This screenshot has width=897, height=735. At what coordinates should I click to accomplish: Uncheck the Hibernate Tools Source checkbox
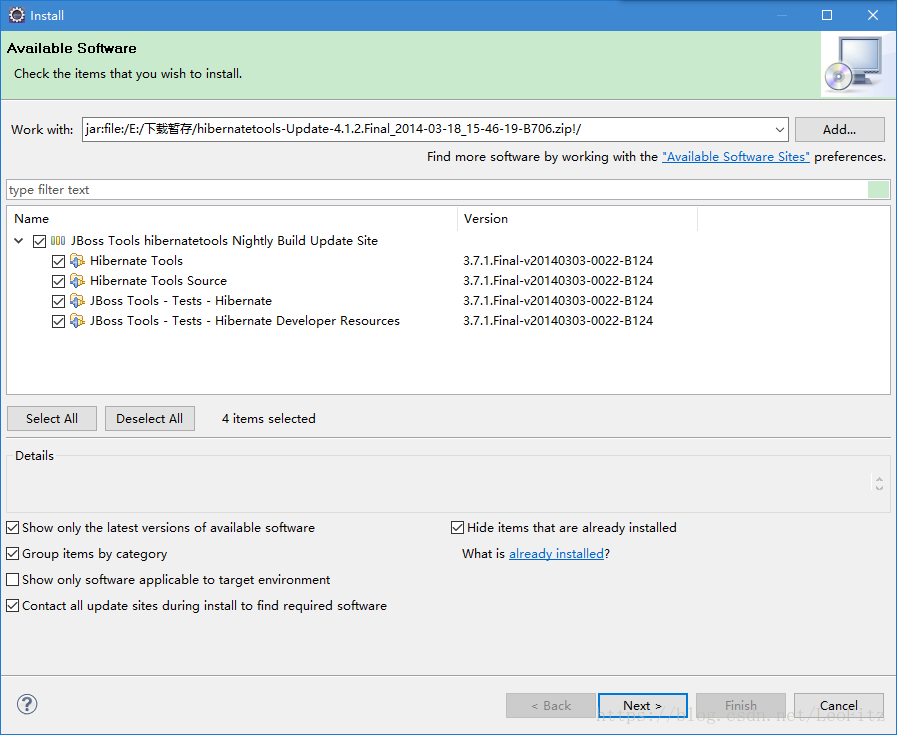pos(58,281)
